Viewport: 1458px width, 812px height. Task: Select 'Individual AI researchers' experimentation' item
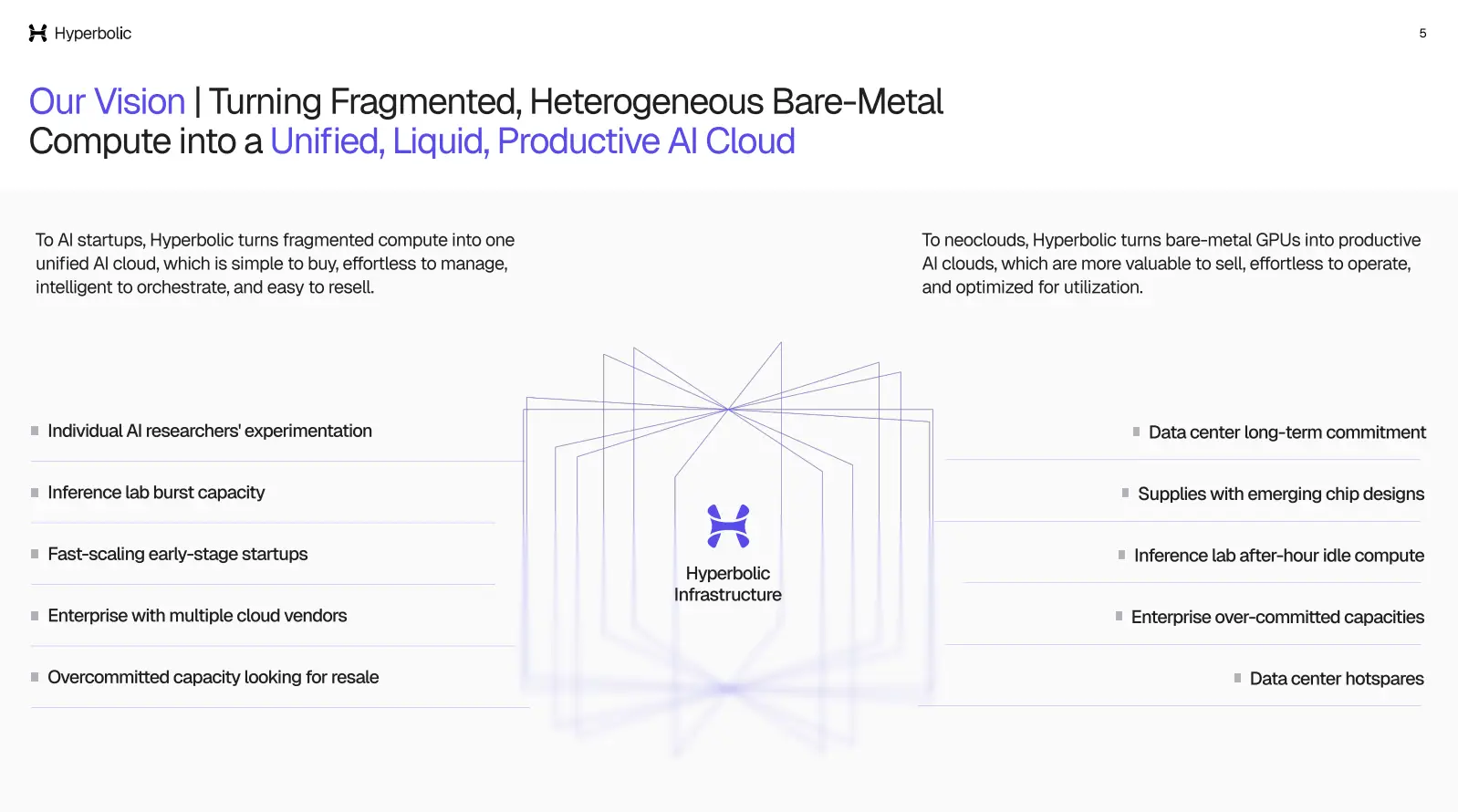pyautogui.click(x=210, y=431)
